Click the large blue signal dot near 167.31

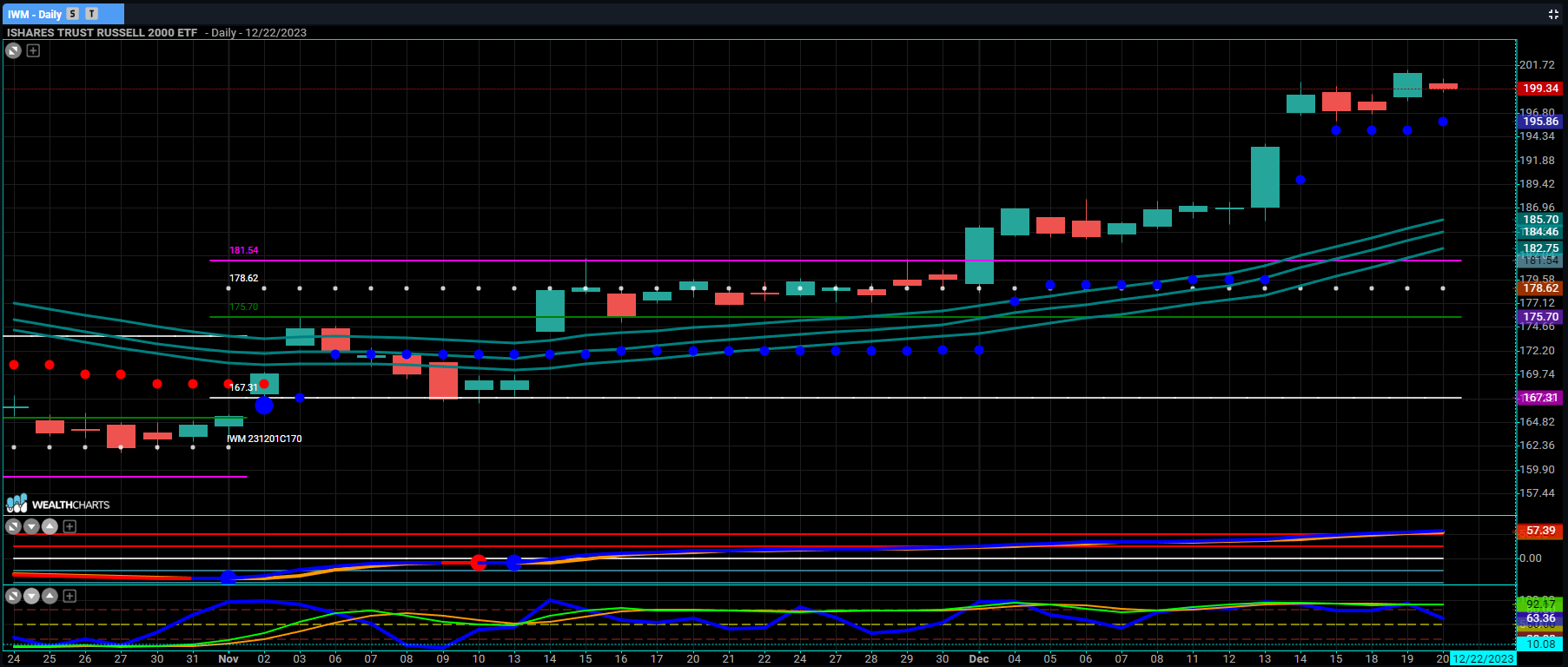pyautogui.click(x=264, y=406)
